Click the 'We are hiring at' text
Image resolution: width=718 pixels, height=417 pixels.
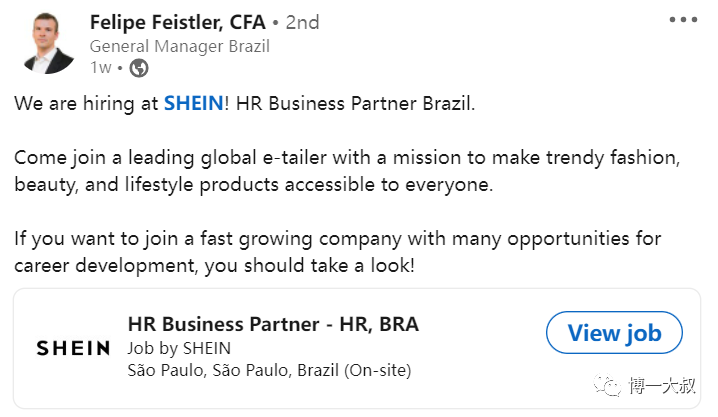[x=87, y=104]
